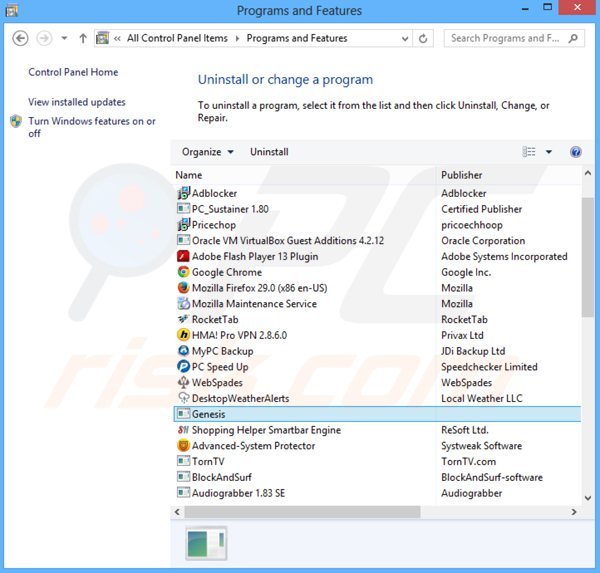600x573 pixels.
Task: Click the Adobe Flash Player icon
Action: (184, 256)
